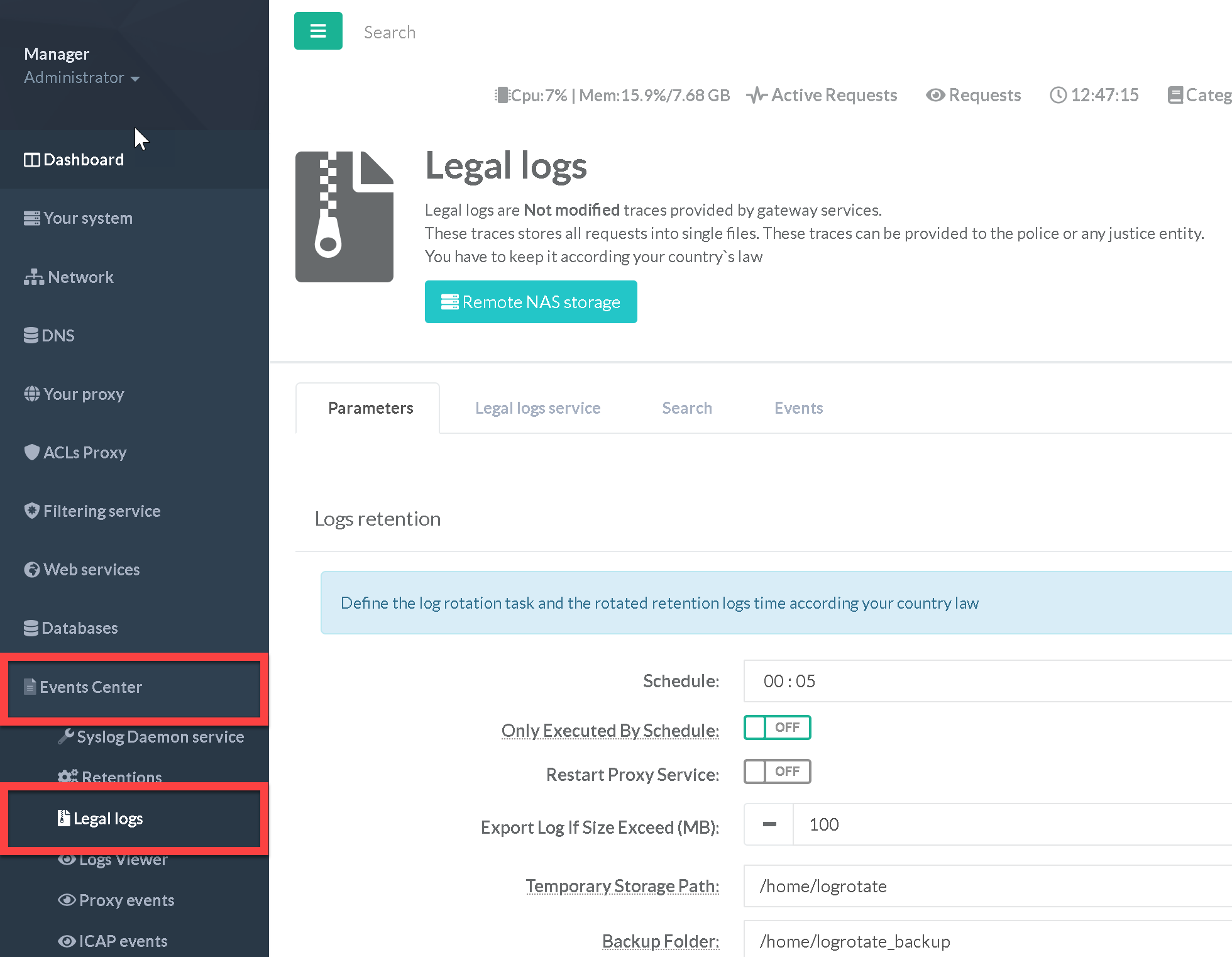1232x957 pixels.
Task: Expand the Your proxy sidebar menu
Action: tap(84, 394)
